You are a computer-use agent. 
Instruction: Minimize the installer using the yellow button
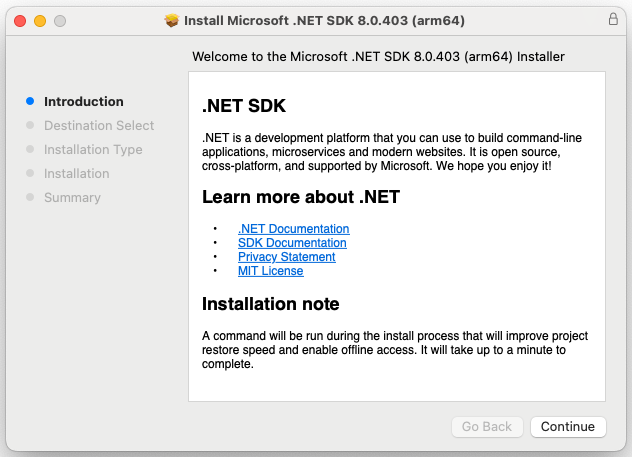tap(40, 20)
